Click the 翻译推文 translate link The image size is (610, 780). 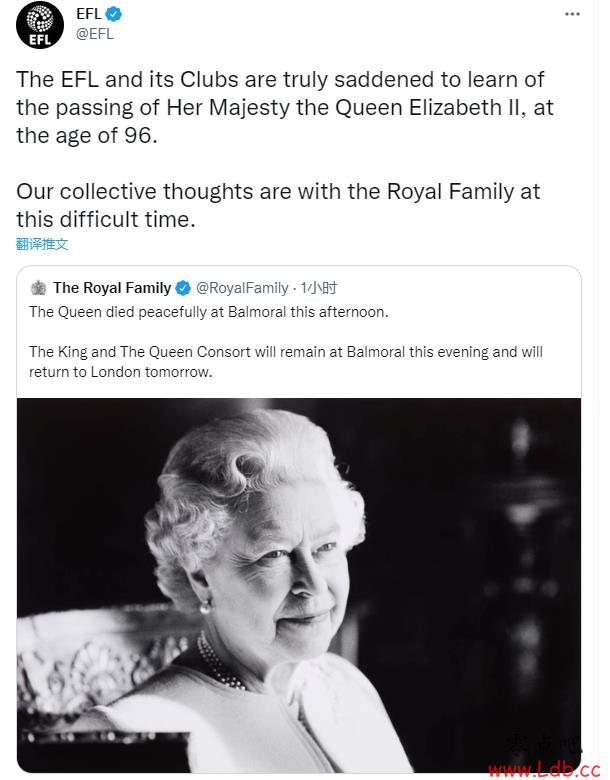[42, 244]
